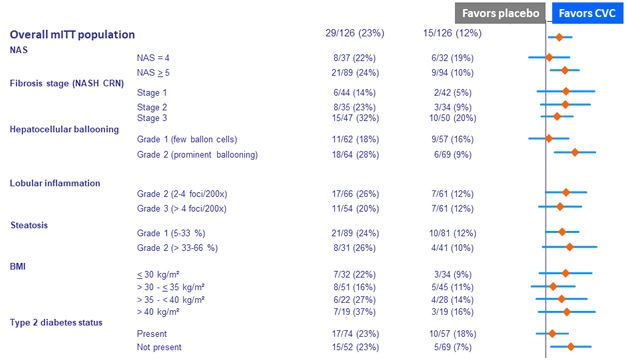This screenshot has height=361, width=627.
Task: Click the Favors placebo gray label
Action: coord(500,13)
